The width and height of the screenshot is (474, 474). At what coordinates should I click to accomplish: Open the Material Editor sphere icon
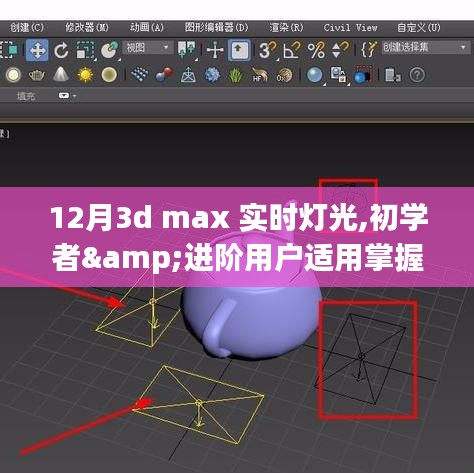(315, 75)
